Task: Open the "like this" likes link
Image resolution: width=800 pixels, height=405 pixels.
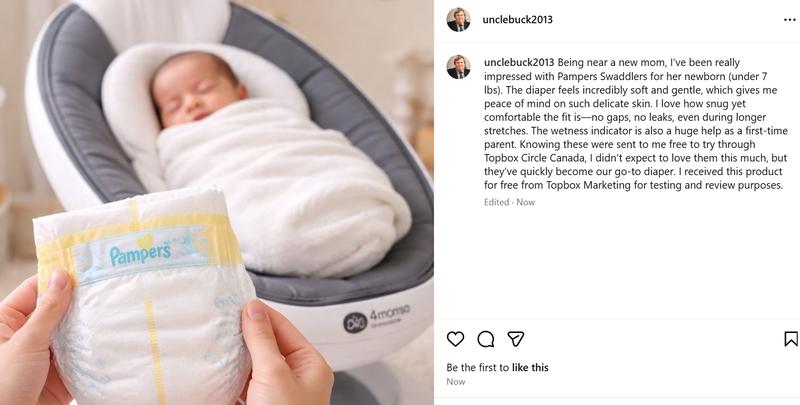Action: [x=530, y=367]
